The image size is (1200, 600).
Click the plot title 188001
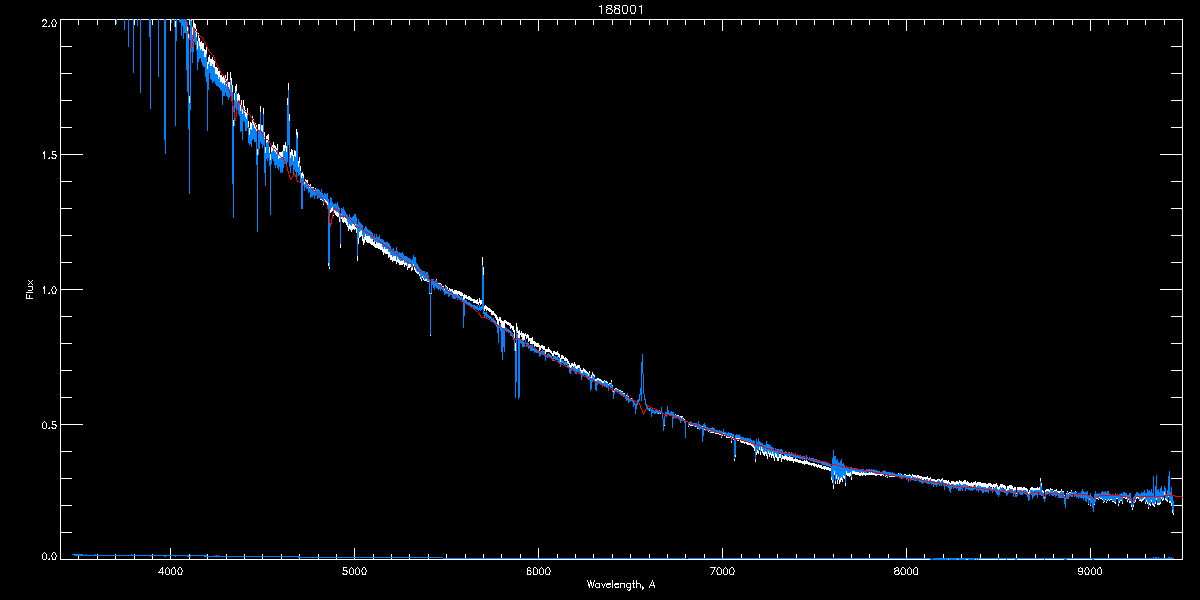click(621, 9)
